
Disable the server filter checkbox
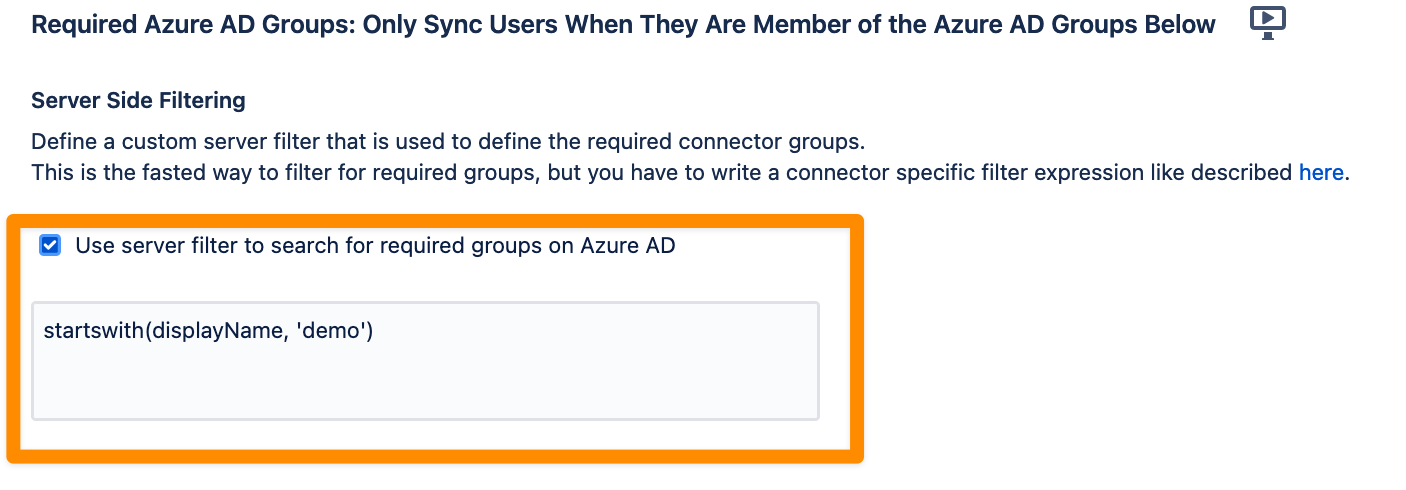tap(50, 245)
